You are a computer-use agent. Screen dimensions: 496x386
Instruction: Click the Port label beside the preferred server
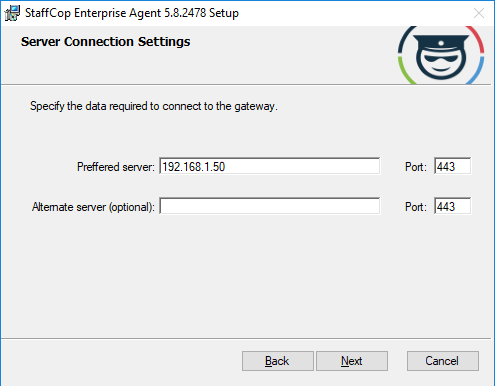click(x=416, y=167)
